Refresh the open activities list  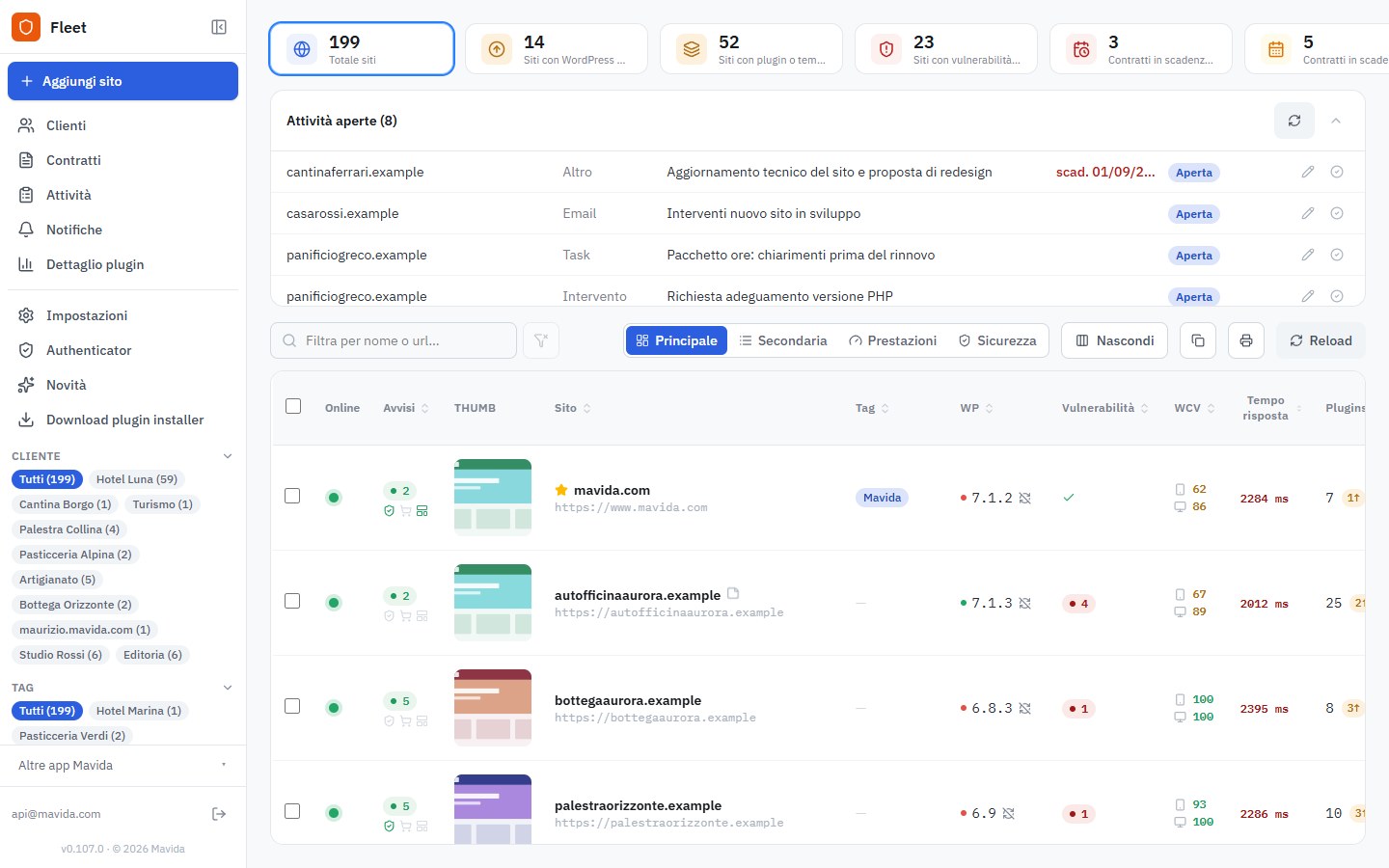[1294, 121]
